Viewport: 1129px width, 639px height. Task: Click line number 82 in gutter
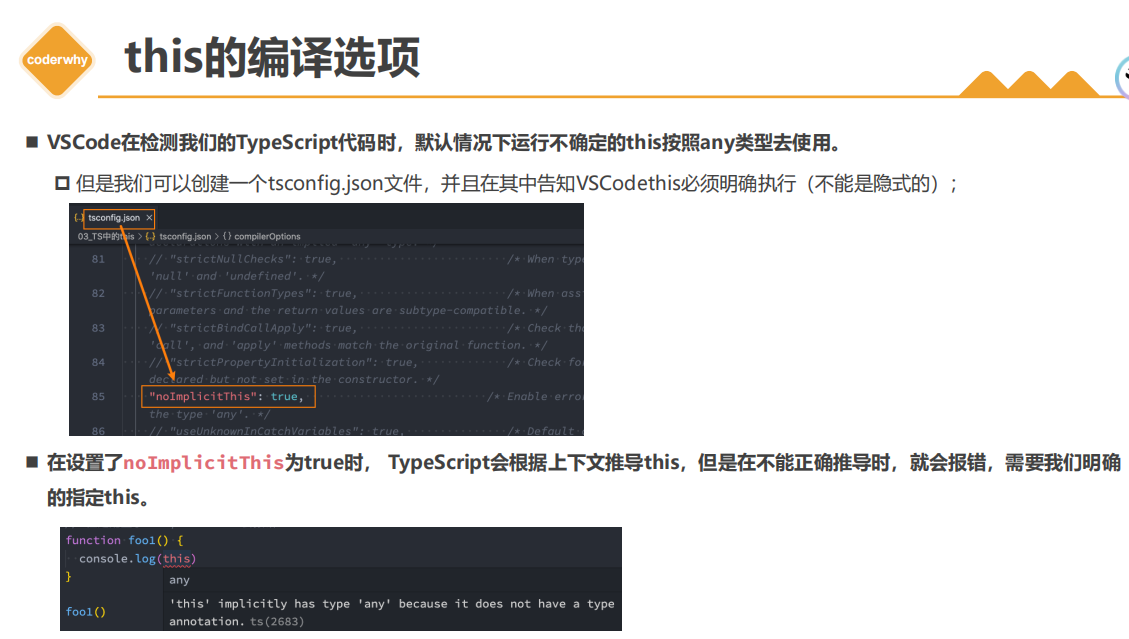click(98, 293)
